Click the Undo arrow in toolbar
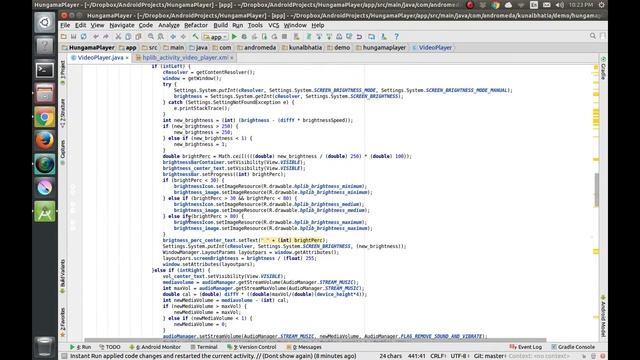The width and height of the screenshot is (640, 360). [96, 37]
